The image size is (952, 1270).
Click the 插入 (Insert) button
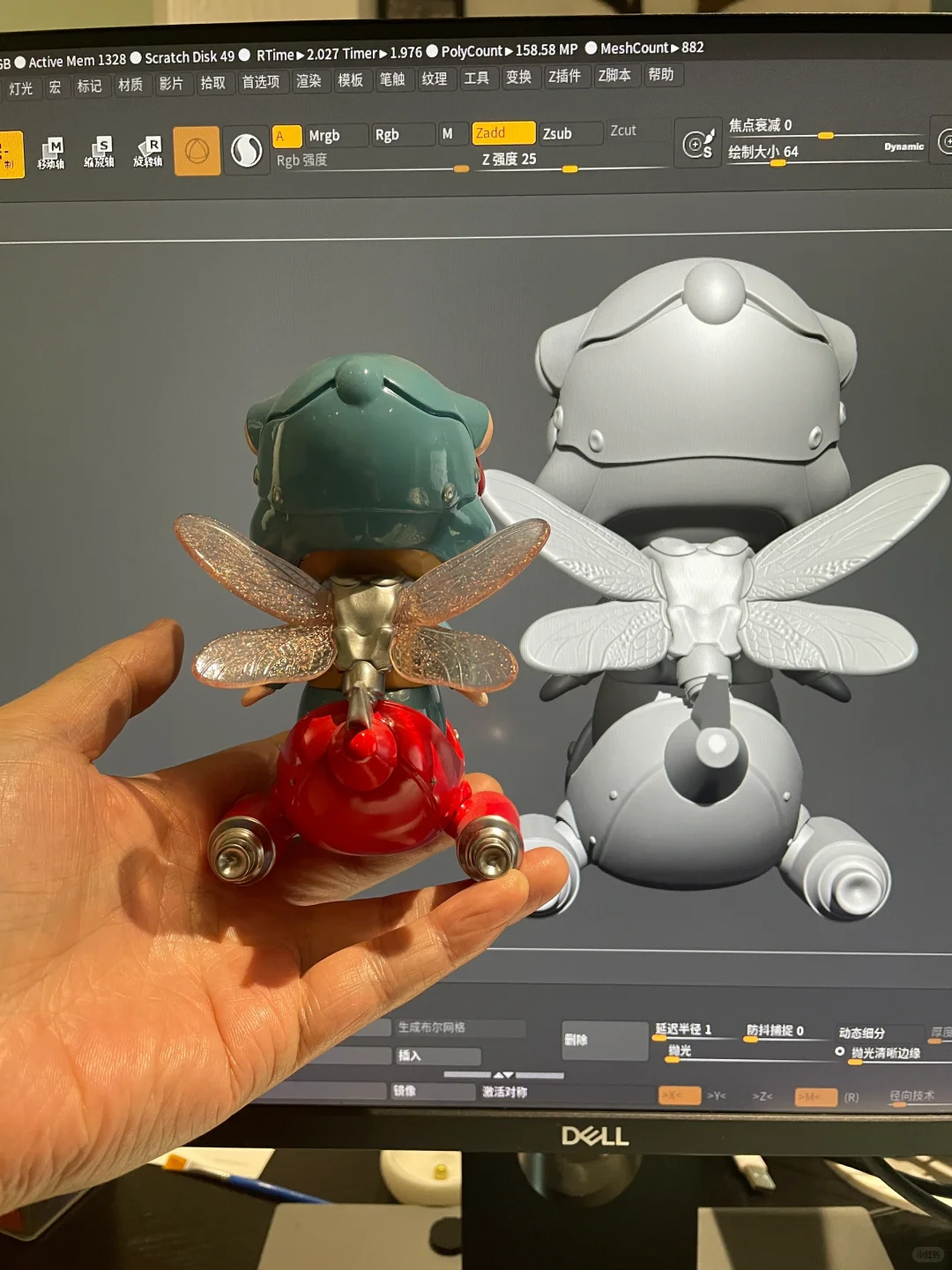[438, 1056]
